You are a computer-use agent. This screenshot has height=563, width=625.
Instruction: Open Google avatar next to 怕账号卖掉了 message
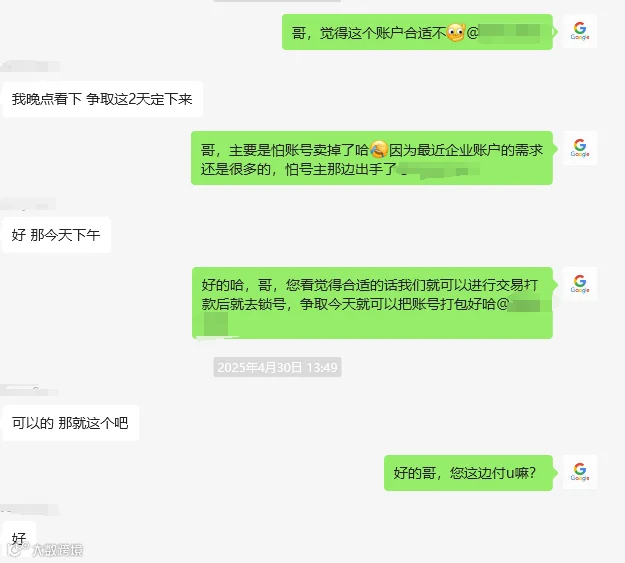(x=580, y=148)
